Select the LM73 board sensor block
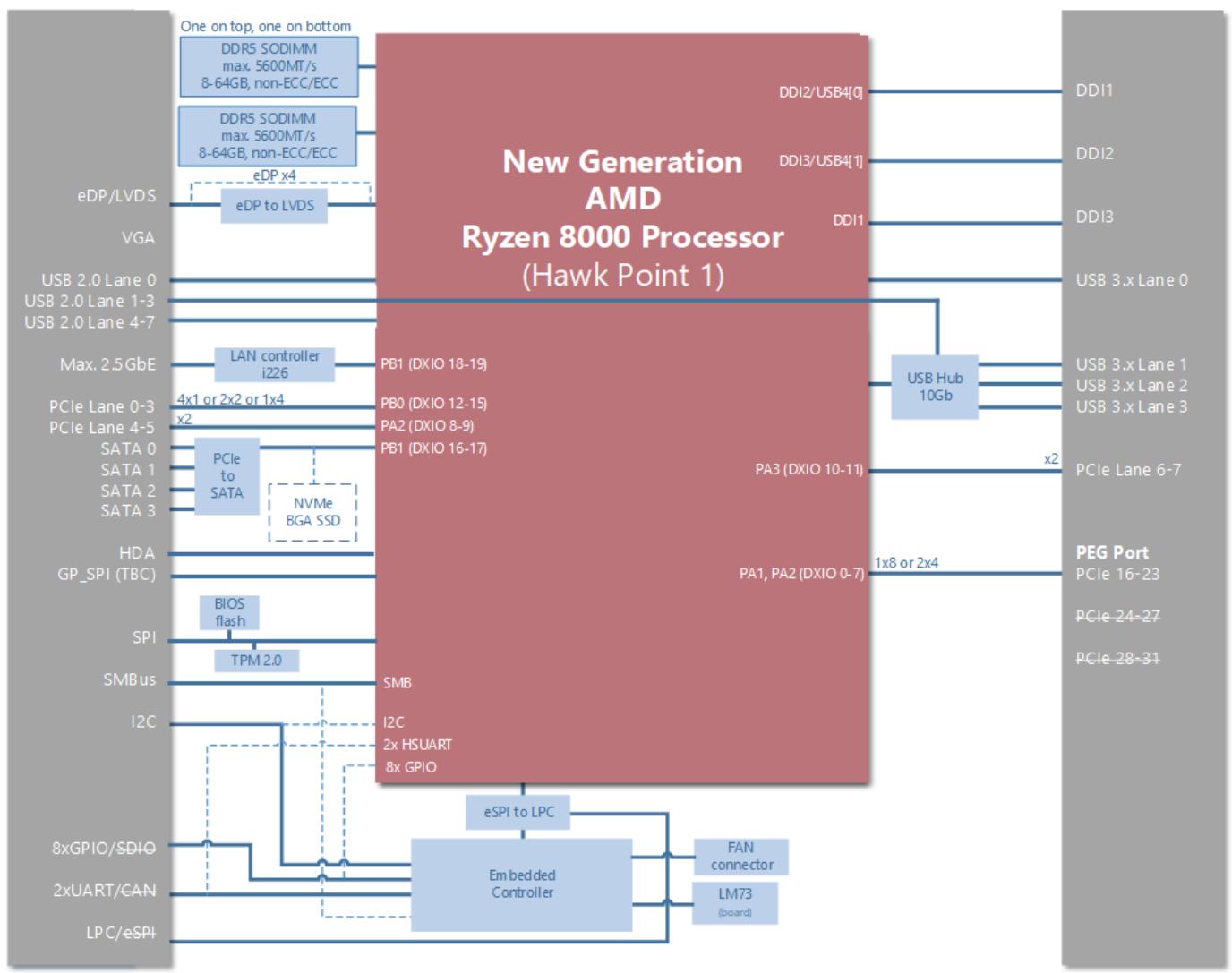Image resolution: width=1232 pixels, height=973 pixels. [735, 902]
